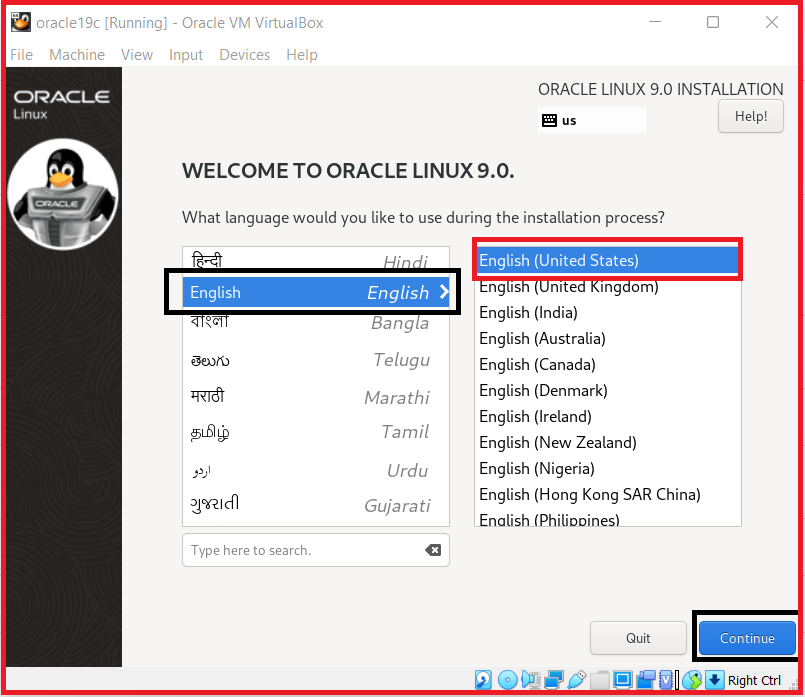
Task: Select Bangla in language list
Action: [316, 323]
